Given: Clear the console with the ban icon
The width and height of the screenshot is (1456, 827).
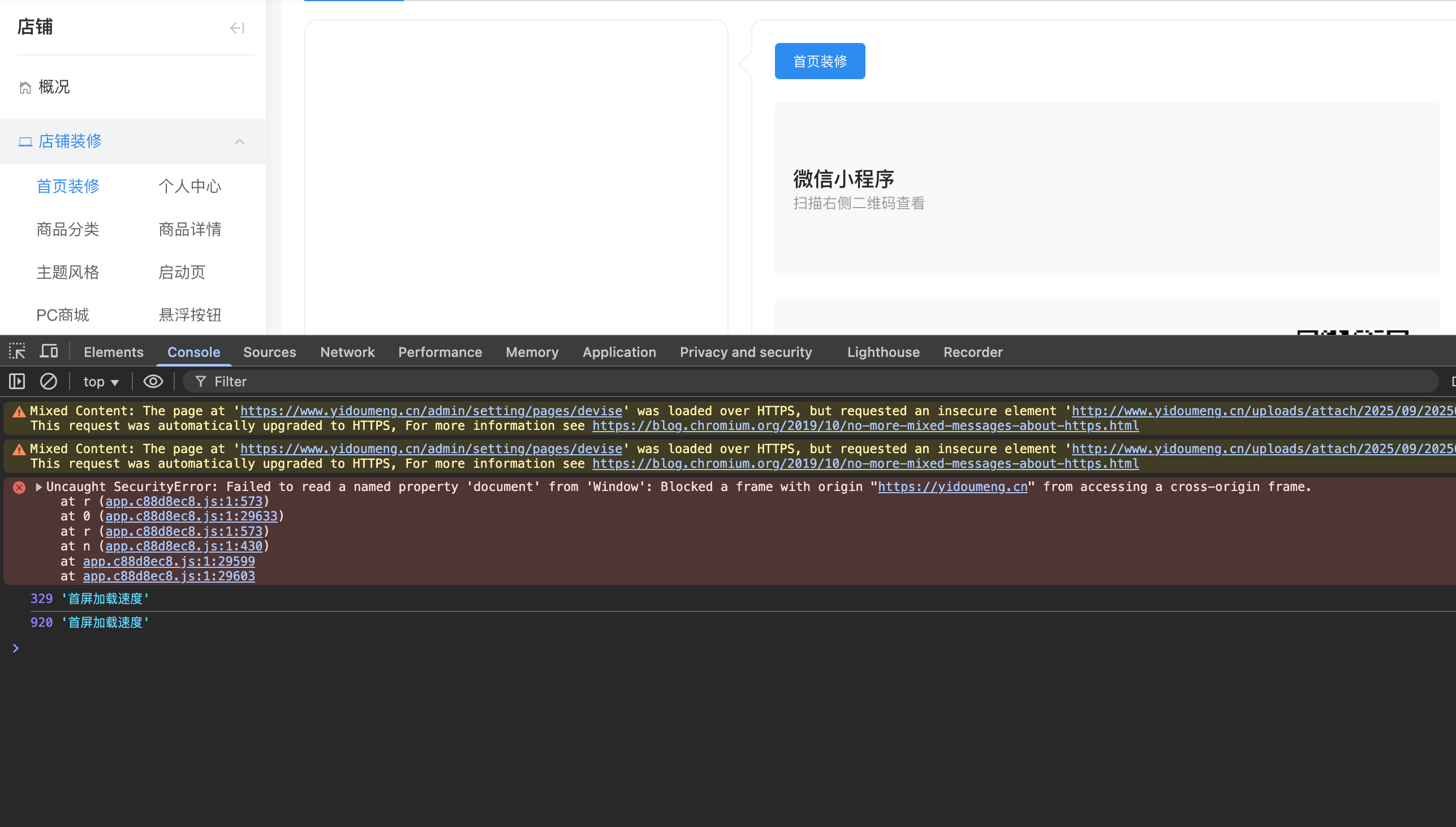Looking at the screenshot, I should [48, 381].
